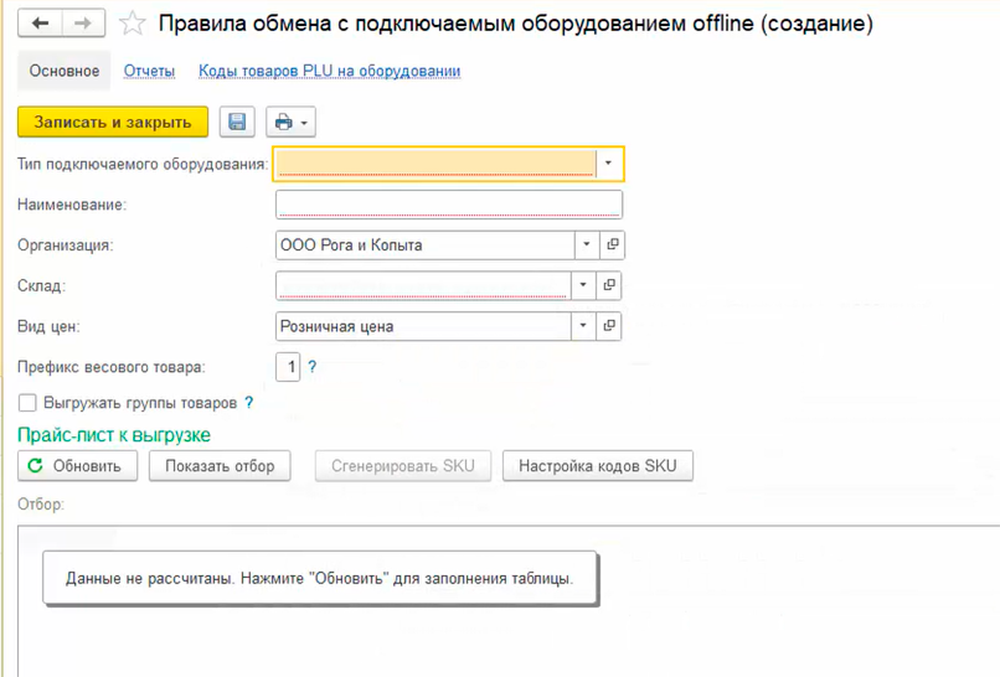1000x677 pixels.
Task: Click the forward navigation arrow
Action: tap(87, 24)
